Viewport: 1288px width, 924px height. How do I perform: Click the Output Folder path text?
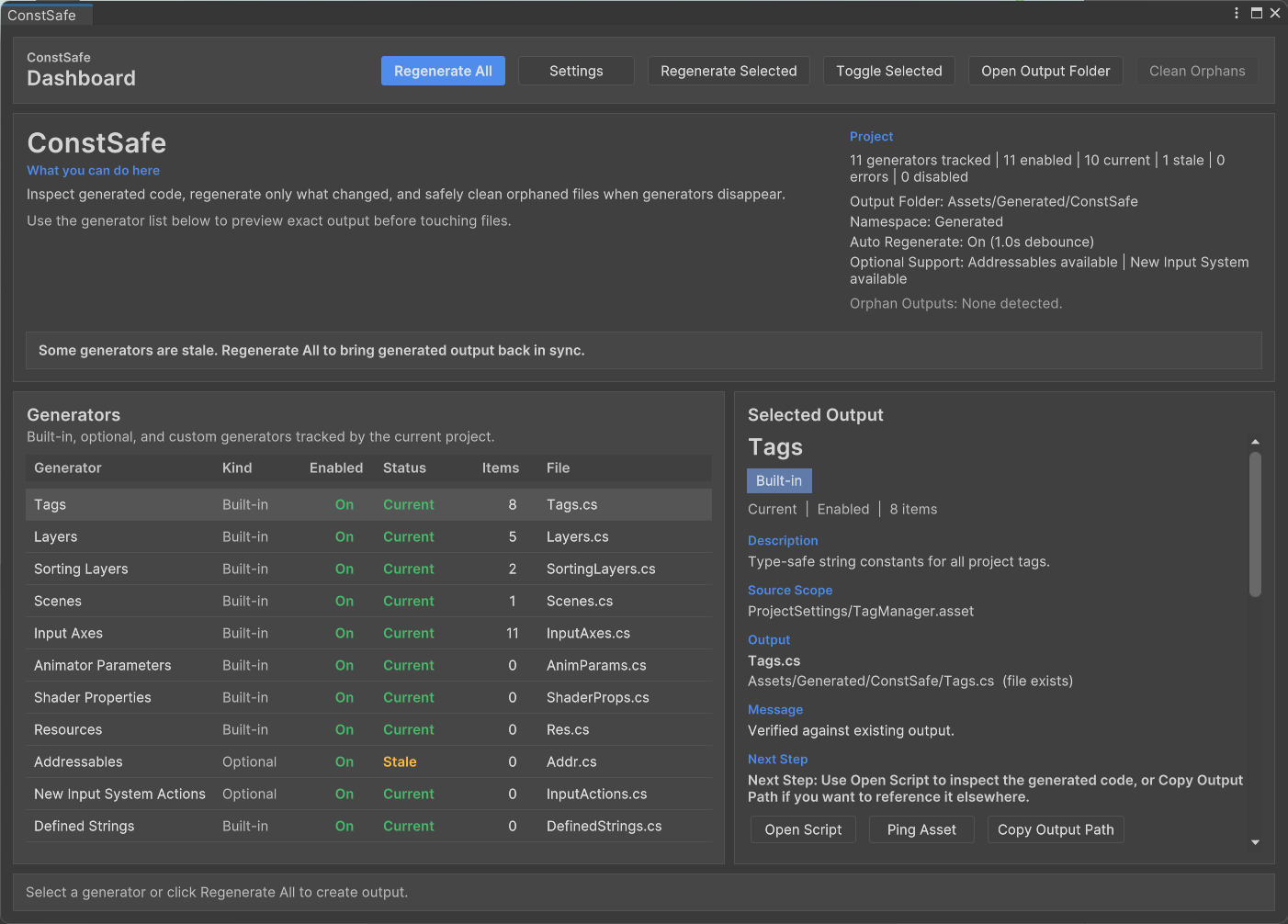click(994, 201)
